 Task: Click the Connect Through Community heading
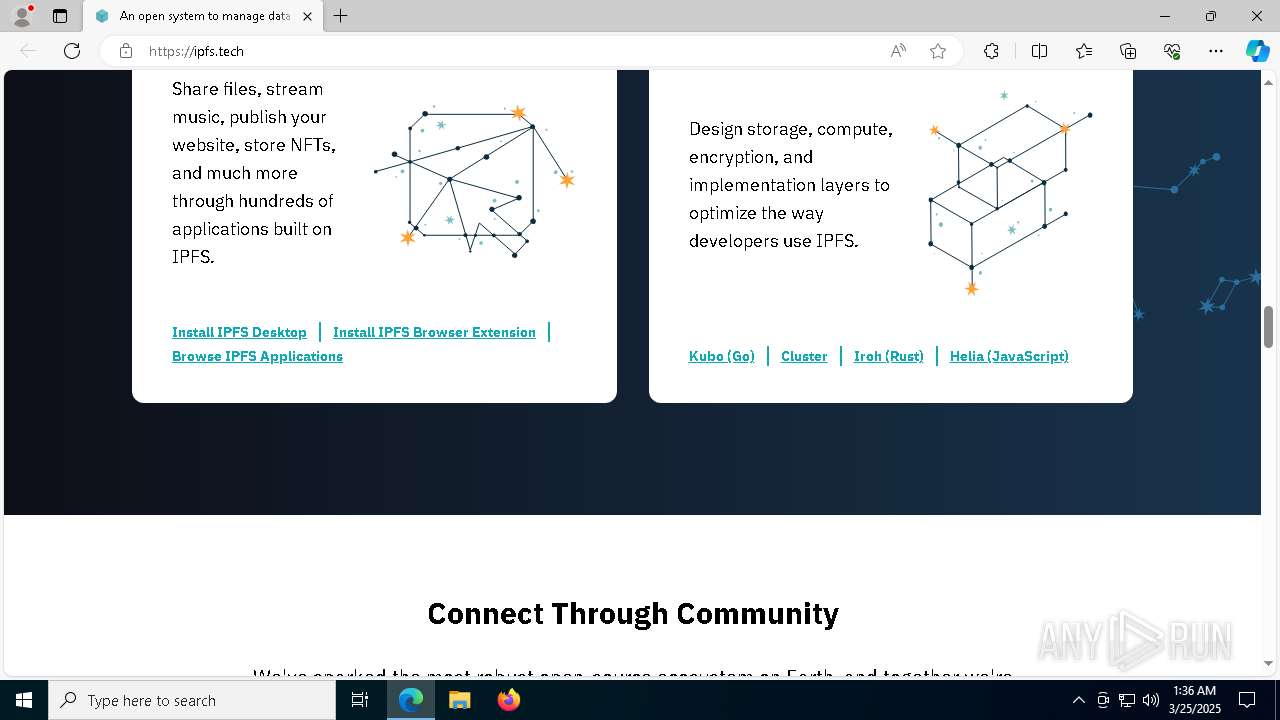coord(633,613)
